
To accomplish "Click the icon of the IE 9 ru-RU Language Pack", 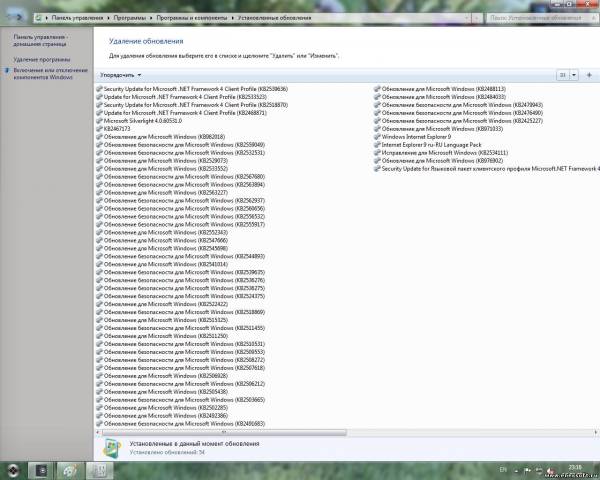I will (377, 145).
